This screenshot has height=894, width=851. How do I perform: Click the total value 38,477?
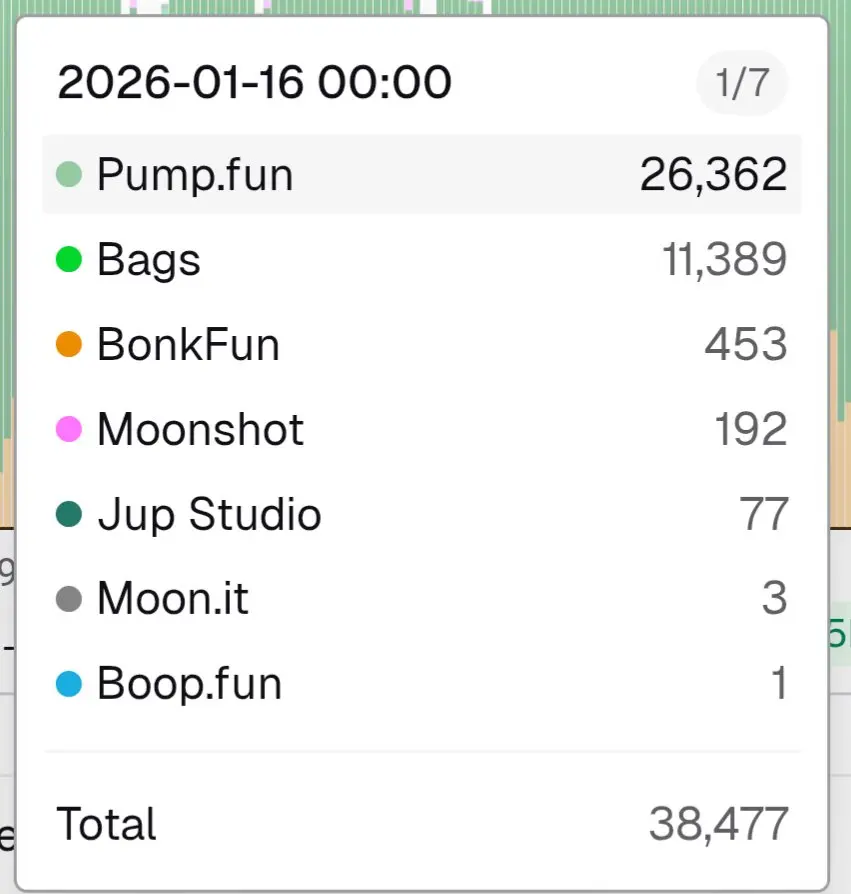click(x=718, y=825)
